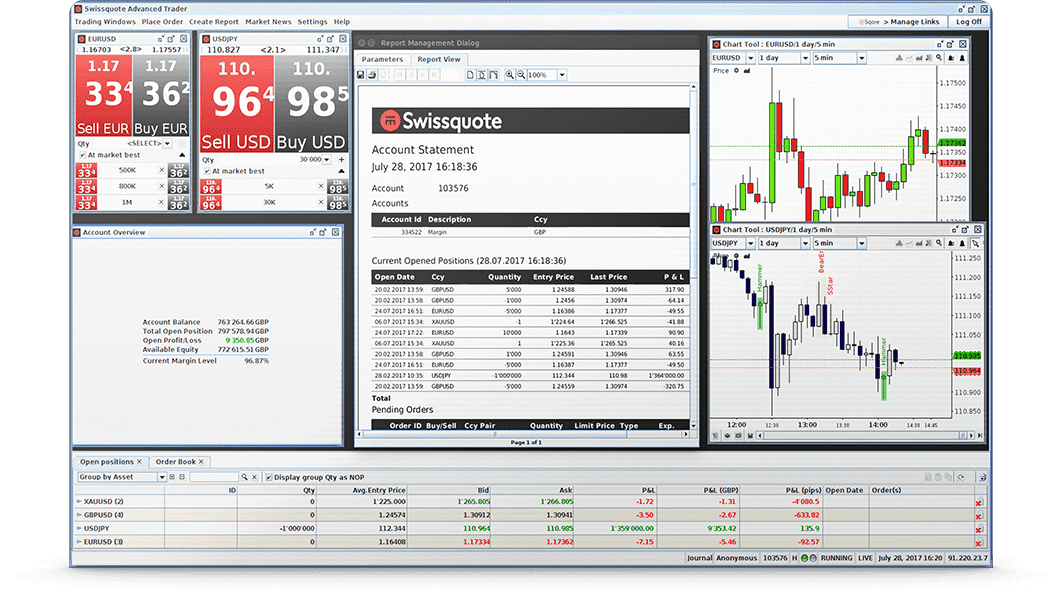Toggle Display group Qty as NOP
Screen dimensions: 1062x594
(269, 477)
